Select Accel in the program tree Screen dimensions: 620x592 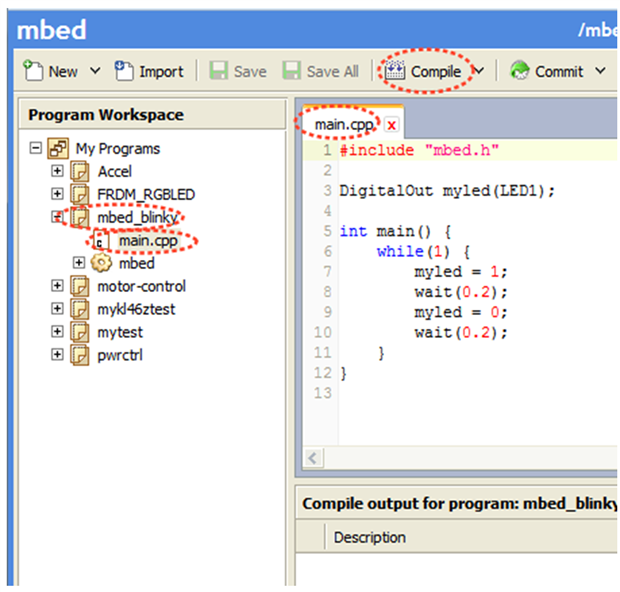(115, 172)
